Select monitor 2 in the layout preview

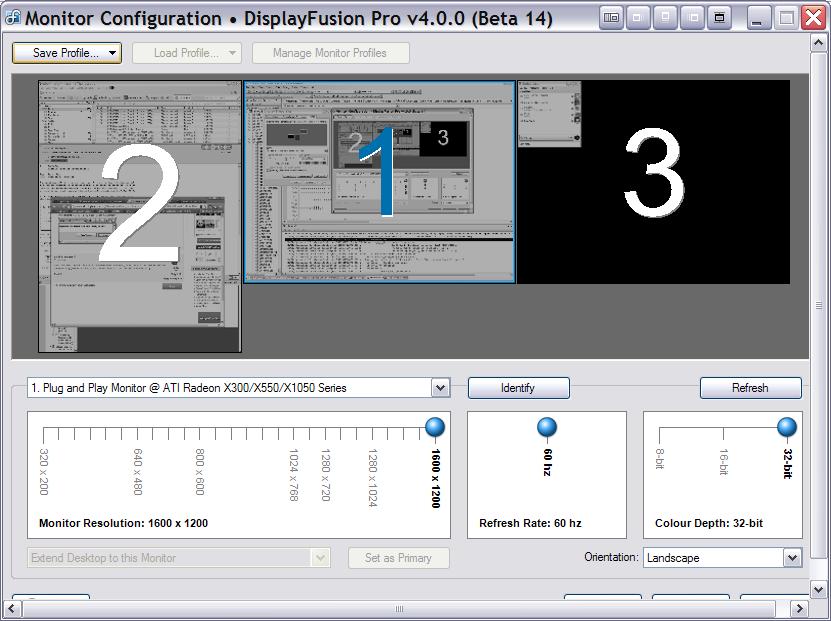(139, 217)
